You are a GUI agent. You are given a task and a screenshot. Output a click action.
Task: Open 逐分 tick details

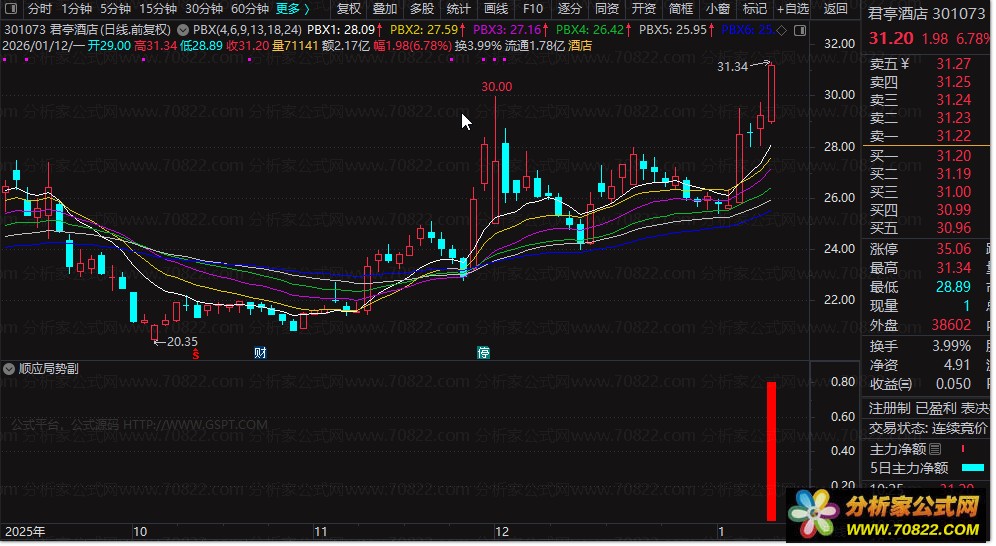570,9
